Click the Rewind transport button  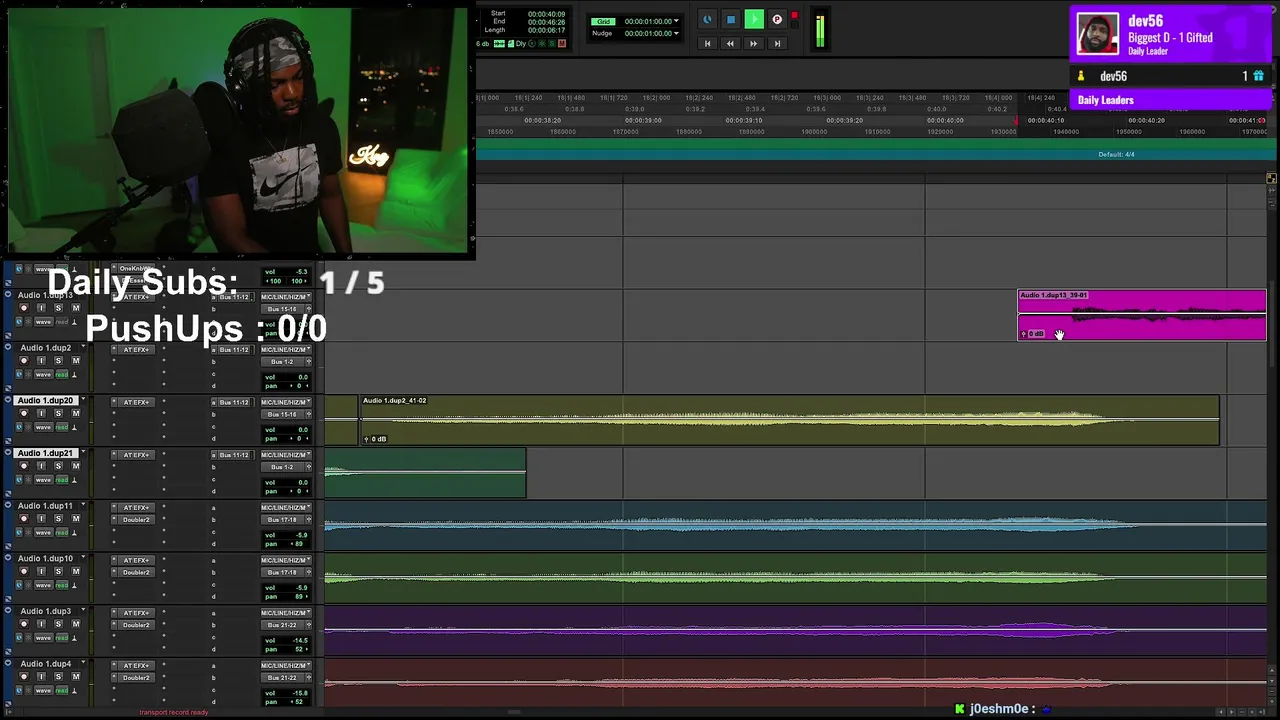[730, 43]
